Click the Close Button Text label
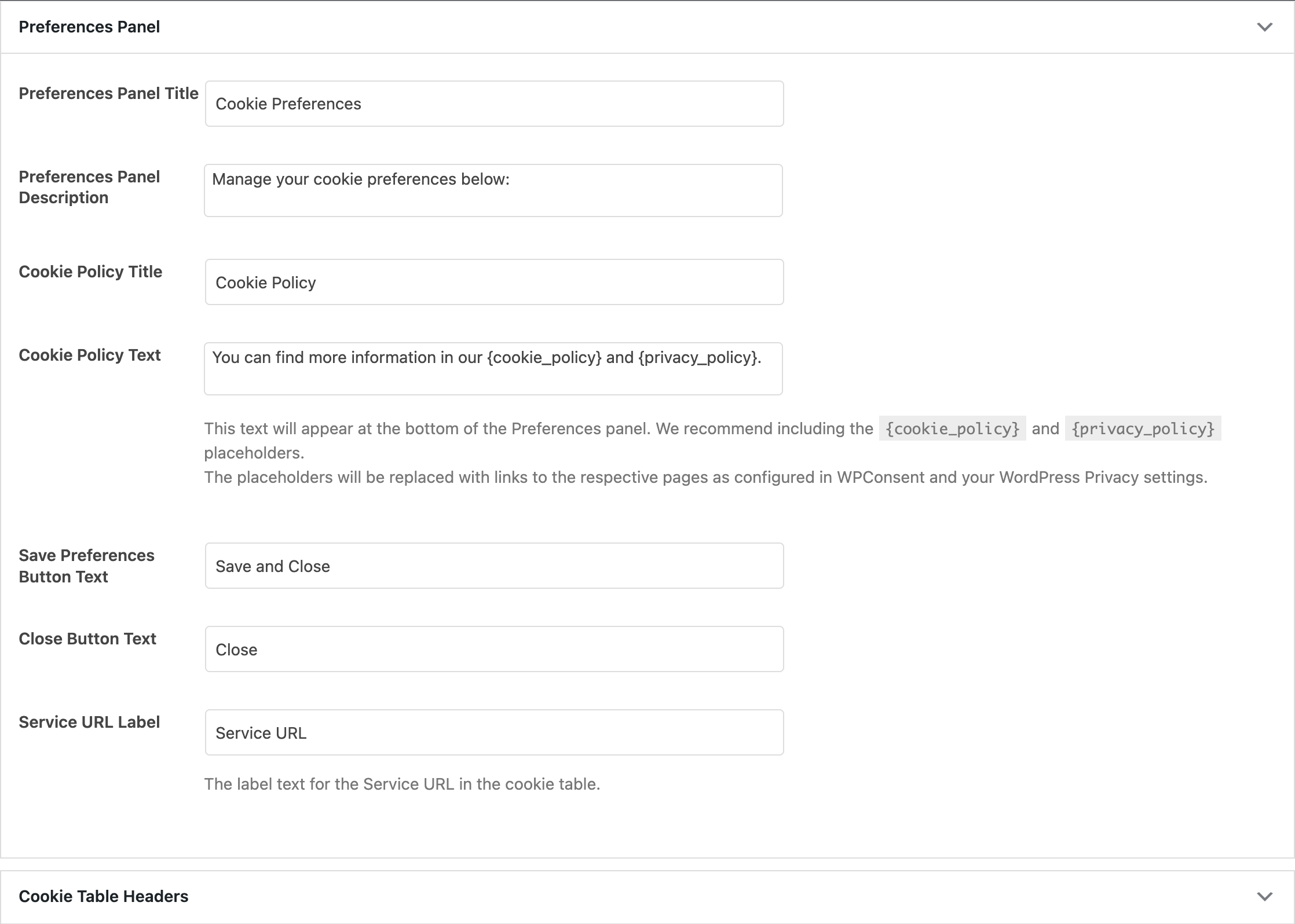Viewport: 1295px width, 924px height. coord(87,639)
